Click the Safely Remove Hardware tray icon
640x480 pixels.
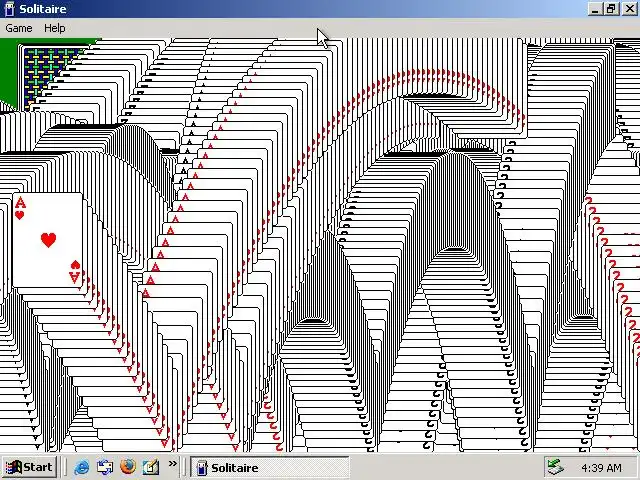(556, 467)
